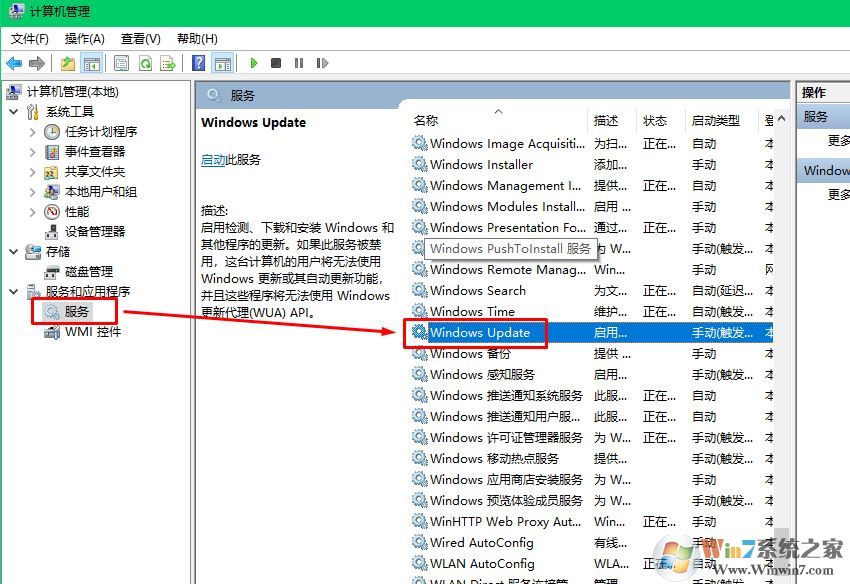Open the 查看(V) menu

click(140, 38)
